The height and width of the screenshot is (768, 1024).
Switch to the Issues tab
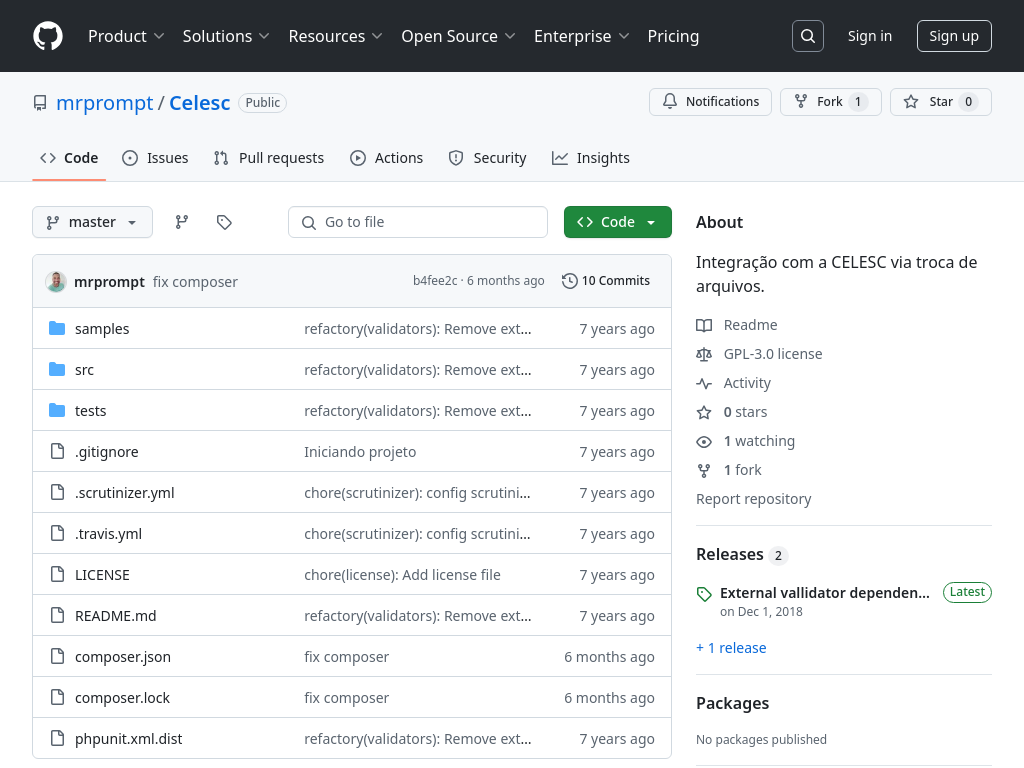tap(155, 158)
